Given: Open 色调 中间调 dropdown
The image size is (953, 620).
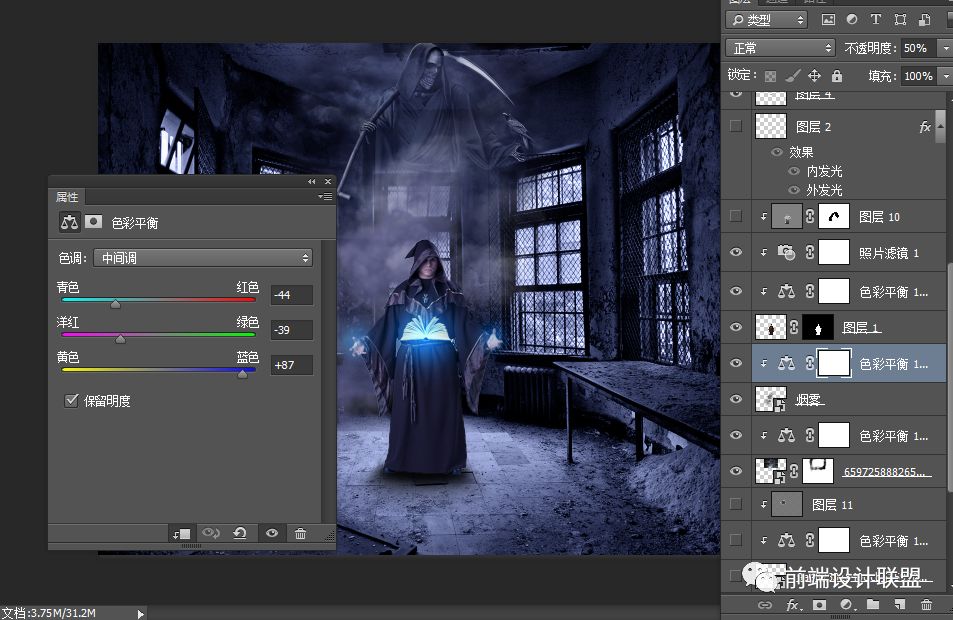Looking at the screenshot, I should pos(203,258).
